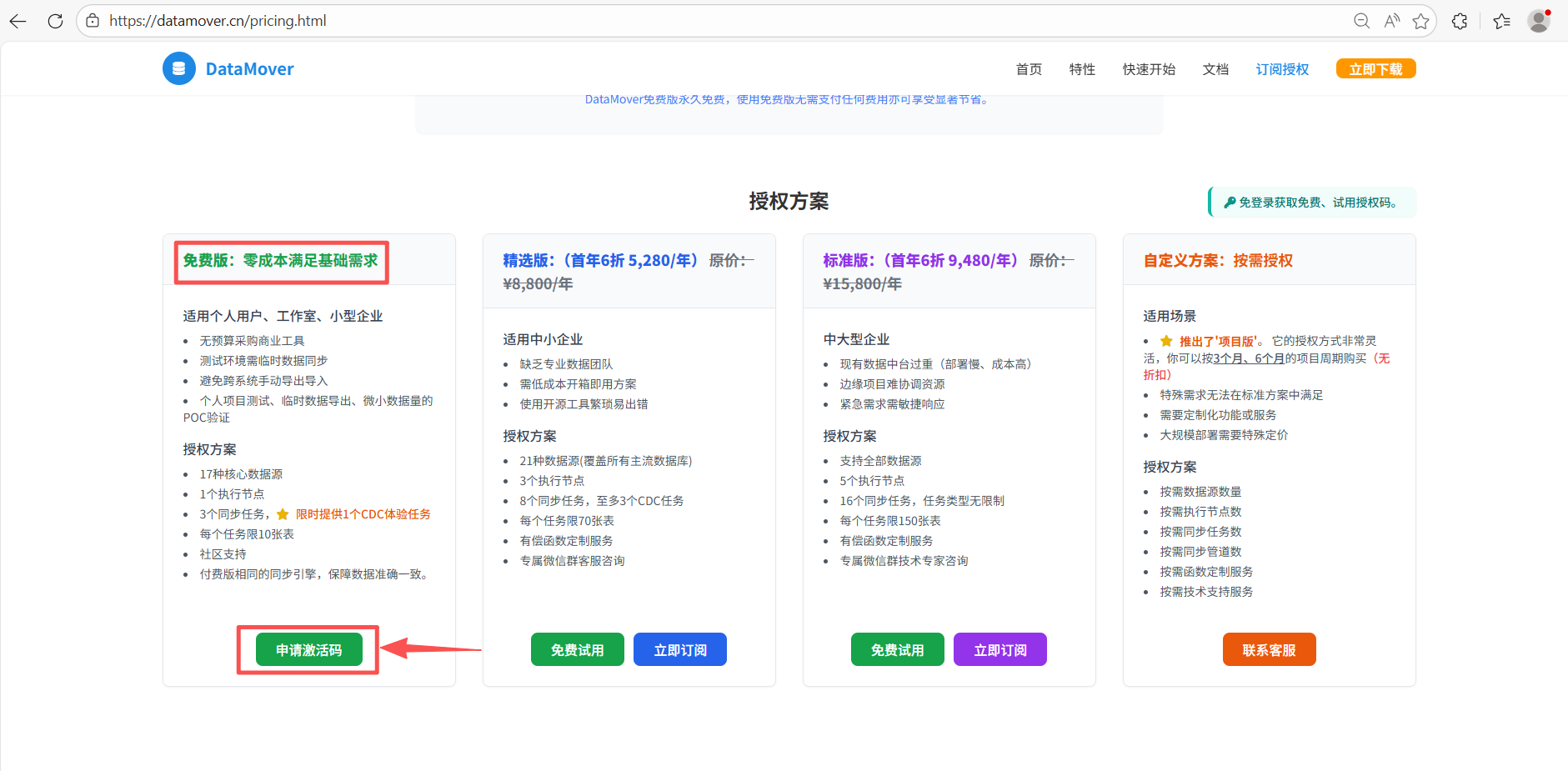Open the browser extensions puzzle icon
The width and height of the screenshot is (1568, 771).
[x=1459, y=21]
